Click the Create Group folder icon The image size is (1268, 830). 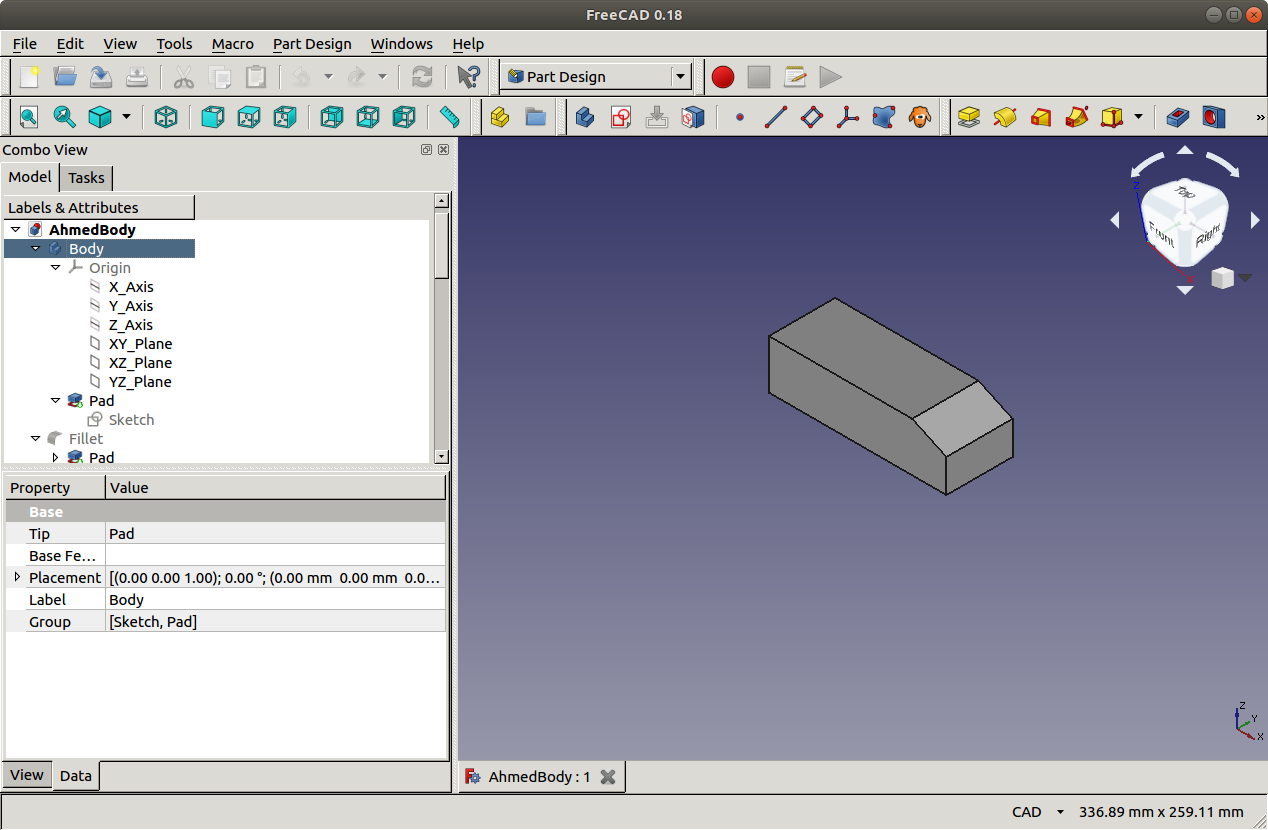click(x=536, y=117)
